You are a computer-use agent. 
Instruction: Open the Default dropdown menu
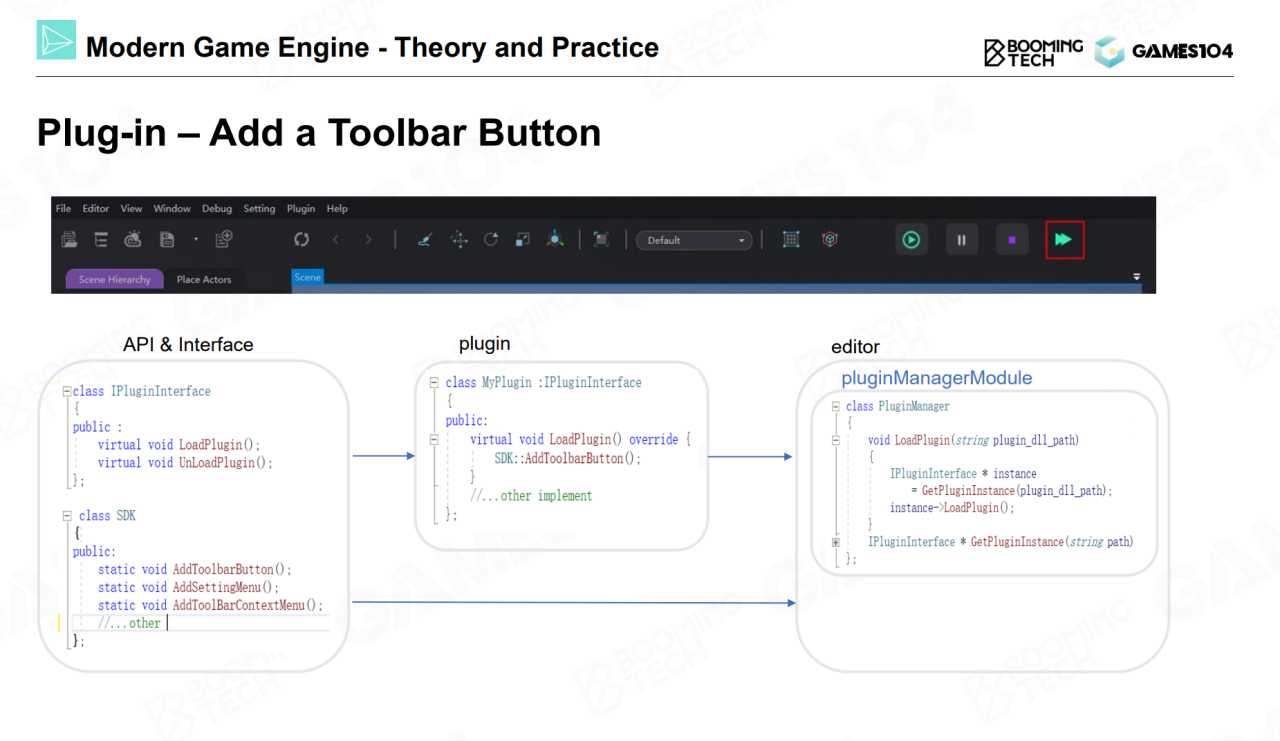pyautogui.click(x=694, y=240)
